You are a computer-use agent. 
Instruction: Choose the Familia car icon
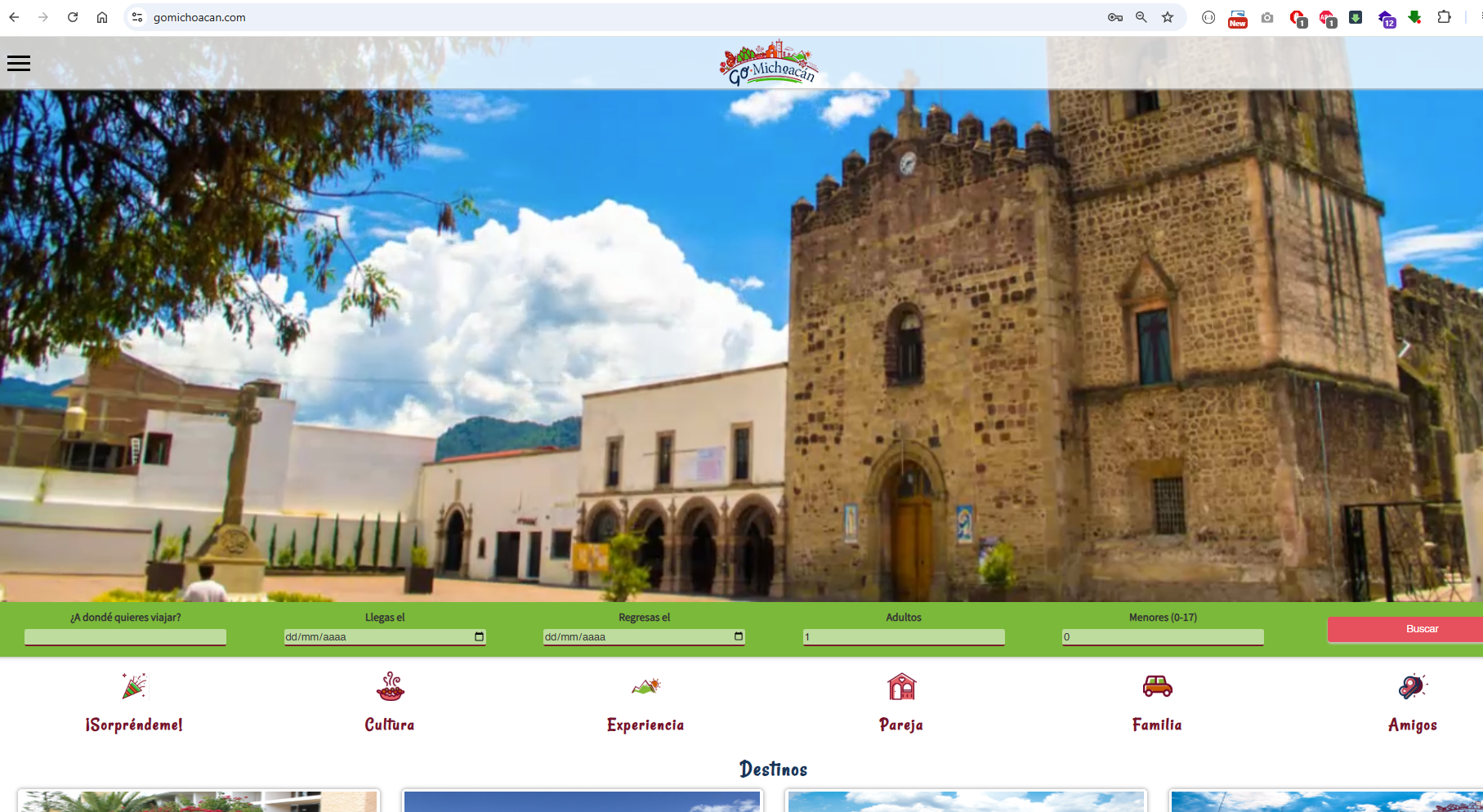1157,686
